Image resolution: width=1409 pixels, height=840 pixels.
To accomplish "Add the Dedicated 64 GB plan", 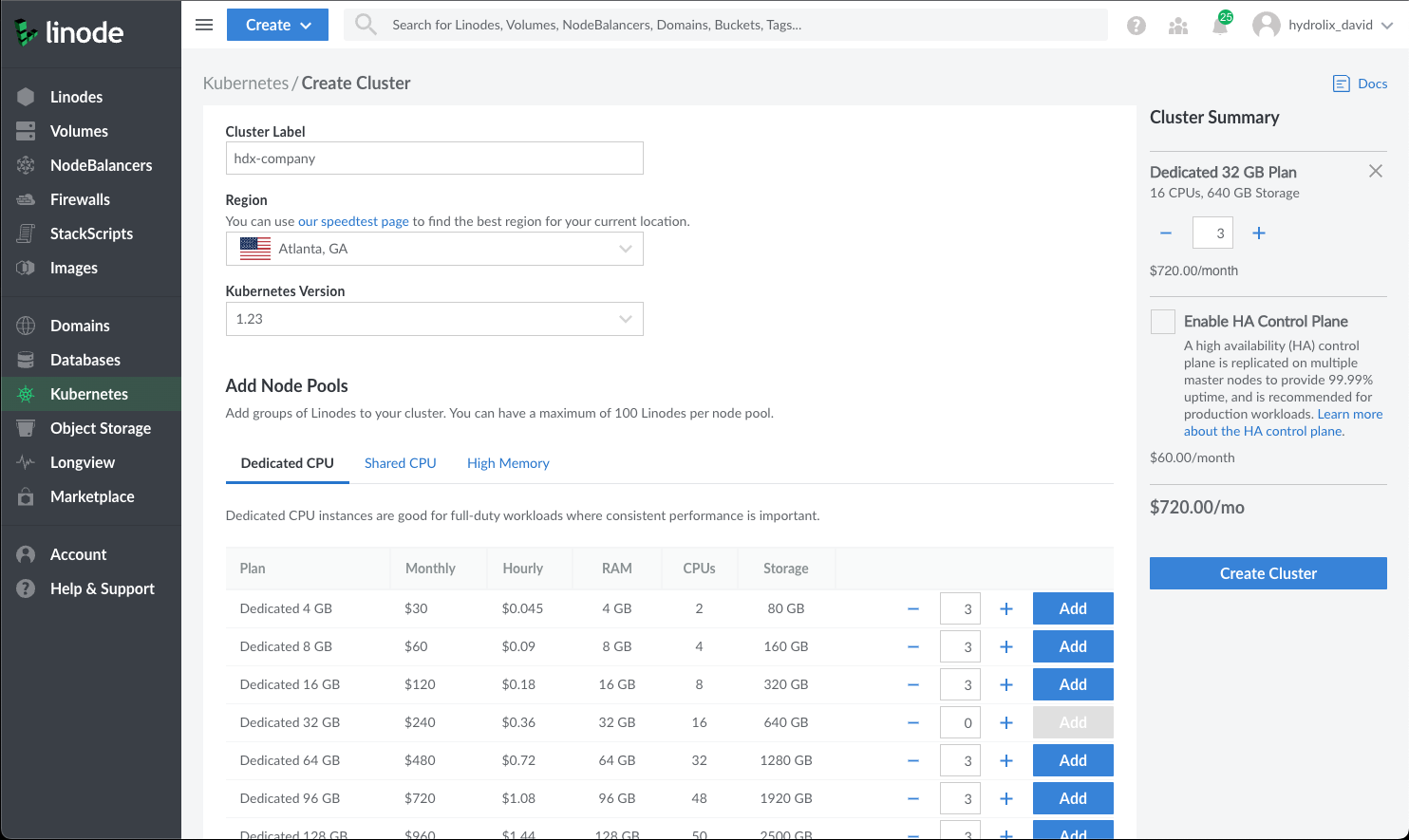I will pos(1073,760).
